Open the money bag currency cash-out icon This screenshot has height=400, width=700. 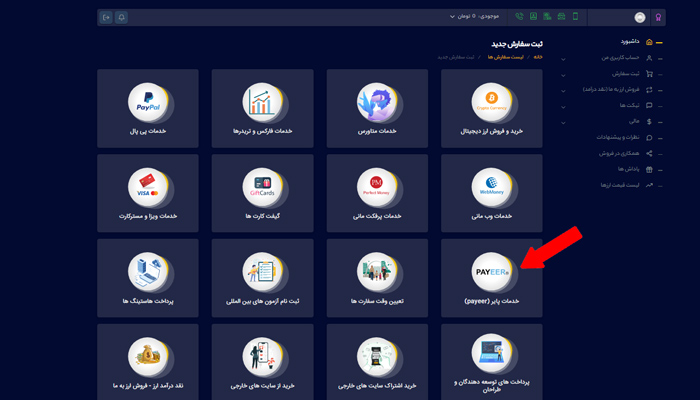pyautogui.click(x=148, y=356)
